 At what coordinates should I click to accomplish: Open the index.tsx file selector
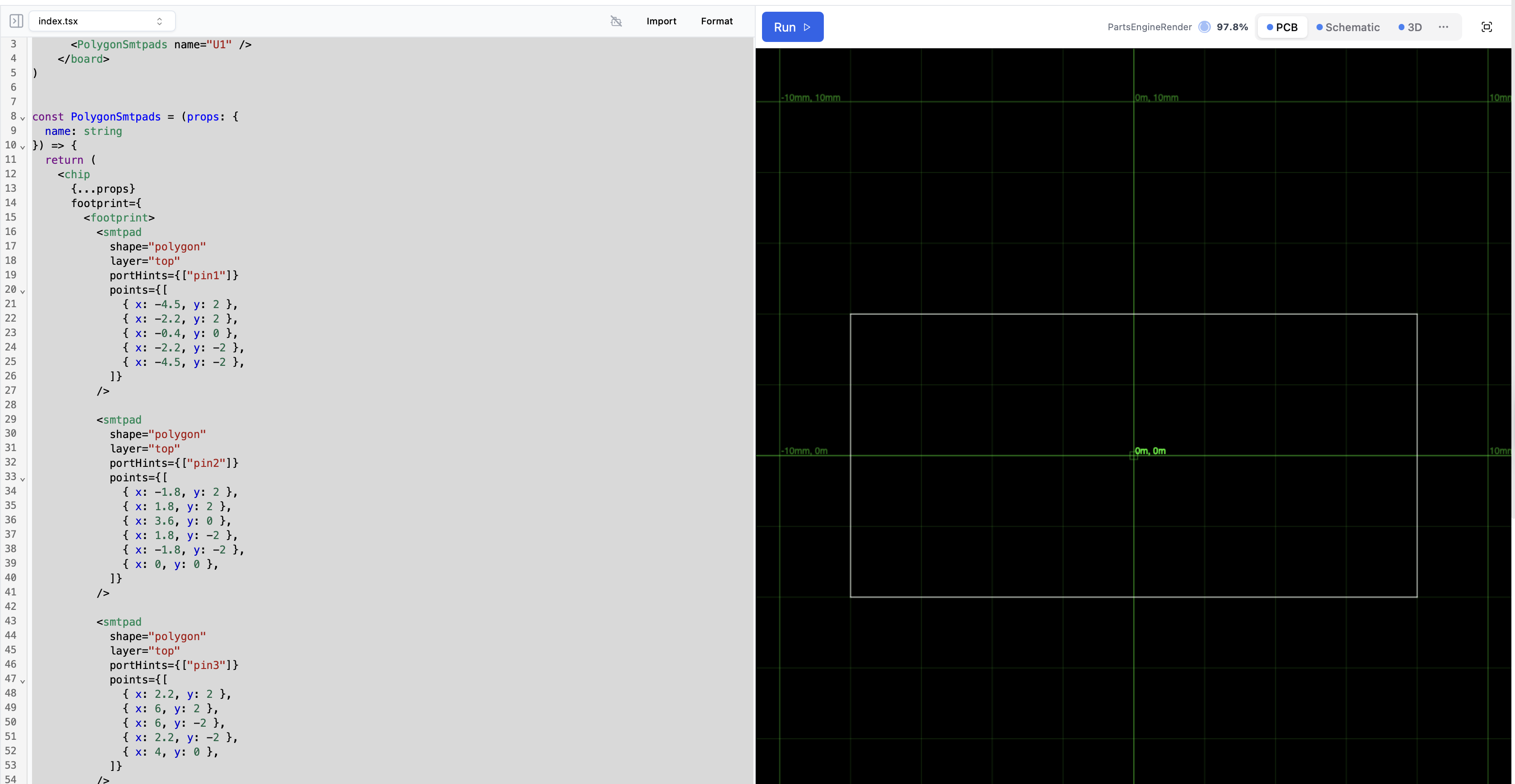tap(101, 21)
